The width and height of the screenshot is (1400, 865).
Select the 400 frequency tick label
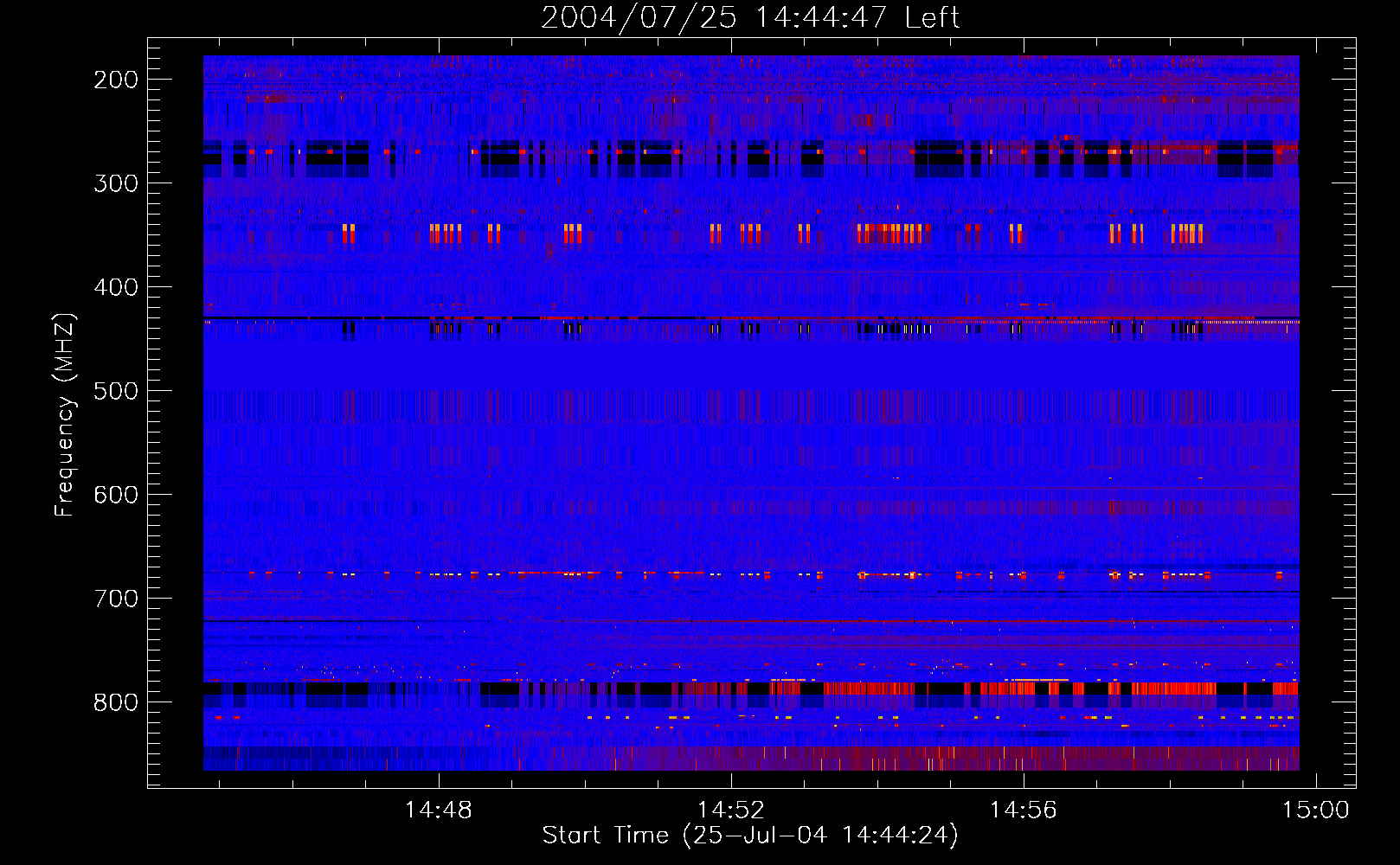(116, 287)
